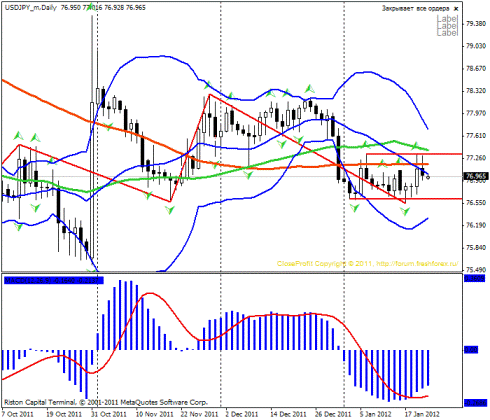The height and width of the screenshot is (420, 490).
Task: Click the Riston Capital Terminal copyright text
Action: point(106,402)
